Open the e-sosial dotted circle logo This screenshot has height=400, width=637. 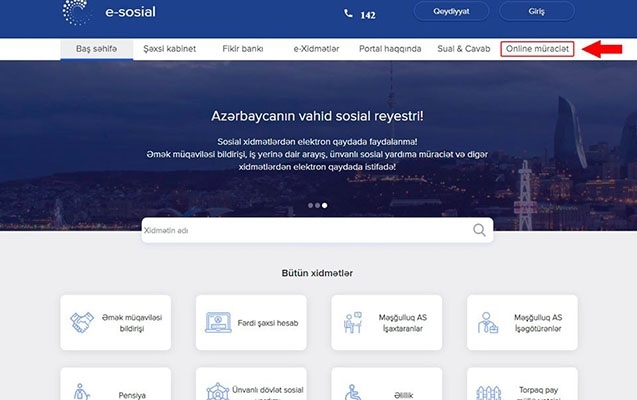[x=76, y=12]
